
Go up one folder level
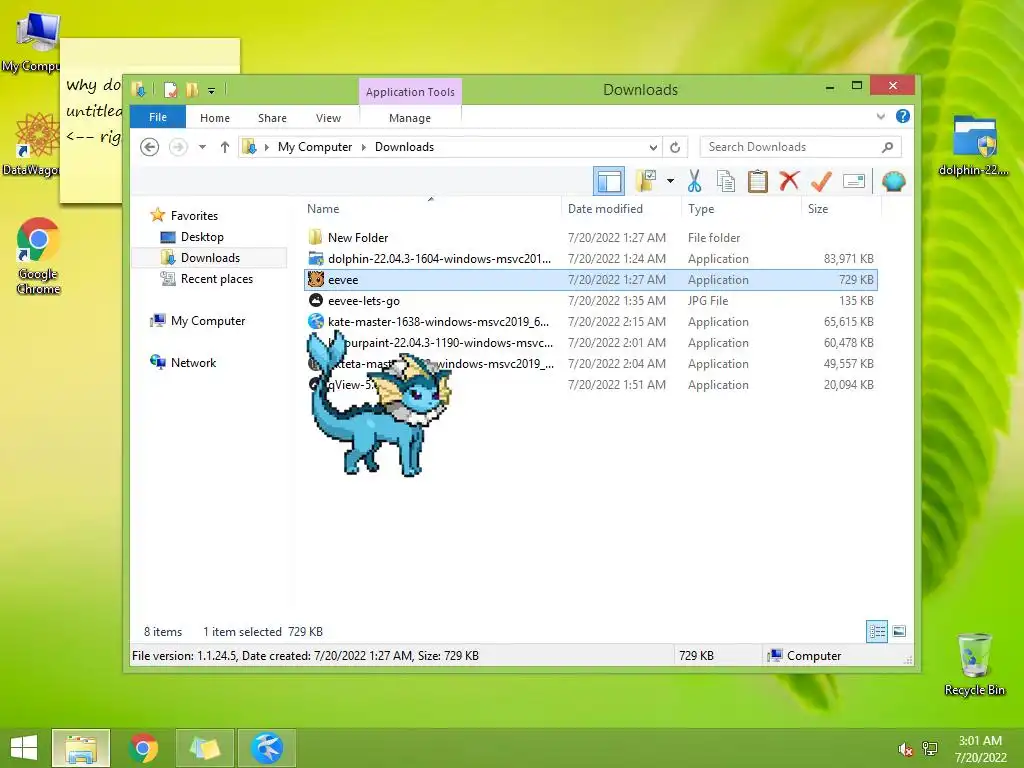click(x=225, y=147)
